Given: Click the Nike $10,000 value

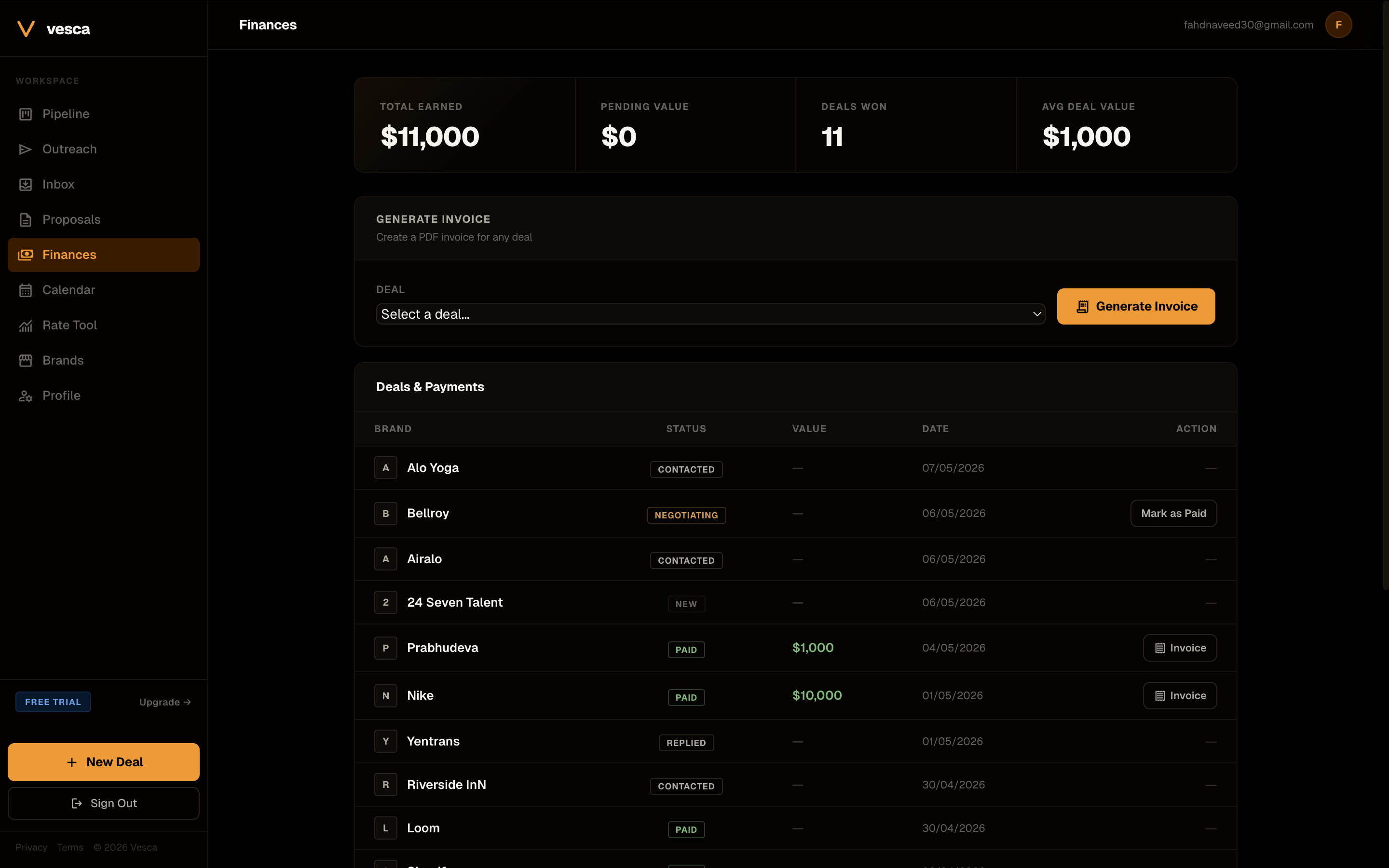Looking at the screenshot, I should 817,696.
